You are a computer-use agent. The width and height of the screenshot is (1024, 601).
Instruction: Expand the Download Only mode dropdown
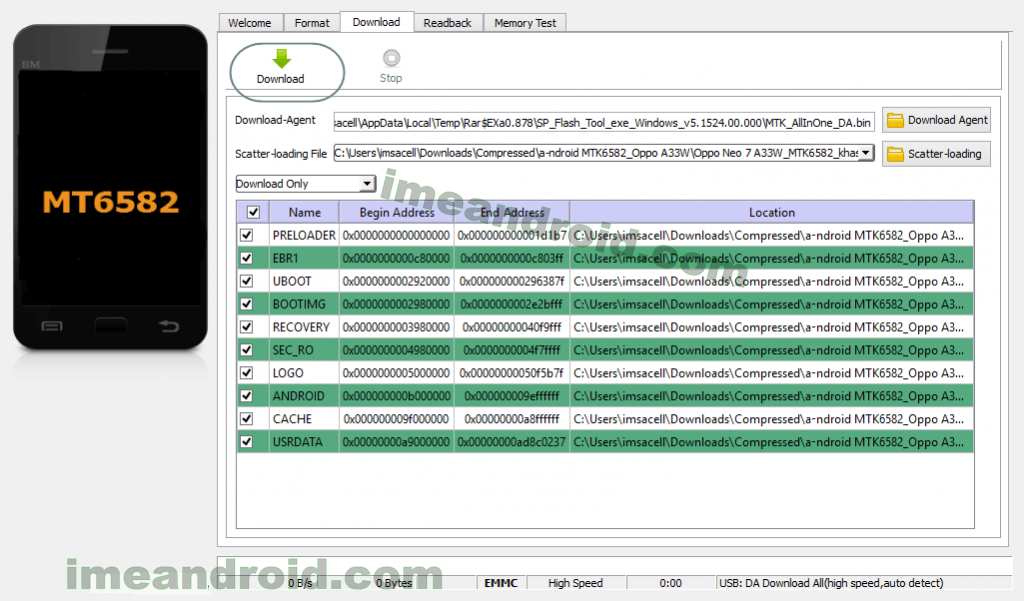[x=368, y=184]
